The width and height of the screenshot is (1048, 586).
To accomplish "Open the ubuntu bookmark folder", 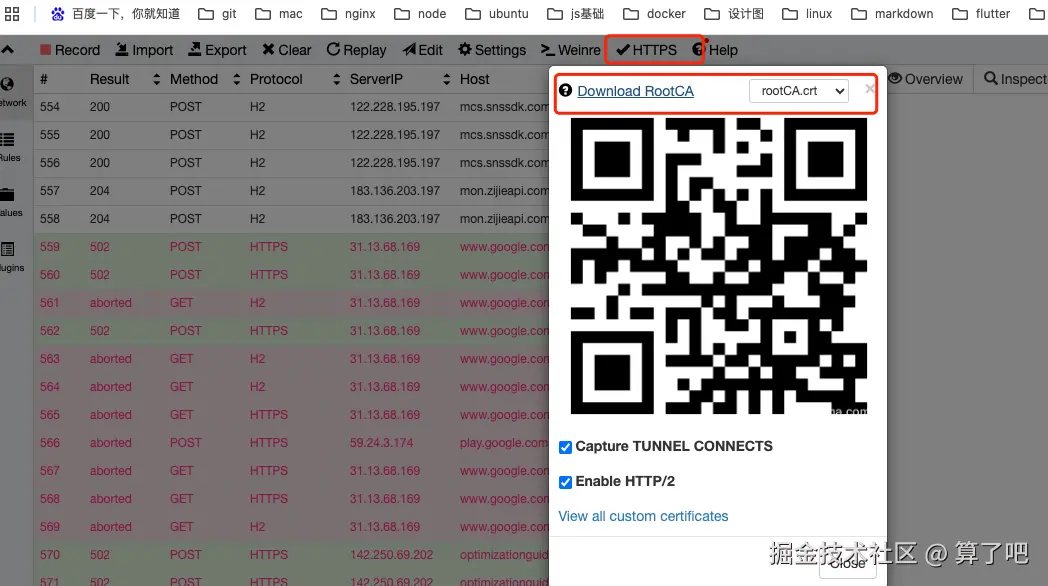I will coord(497,13).
